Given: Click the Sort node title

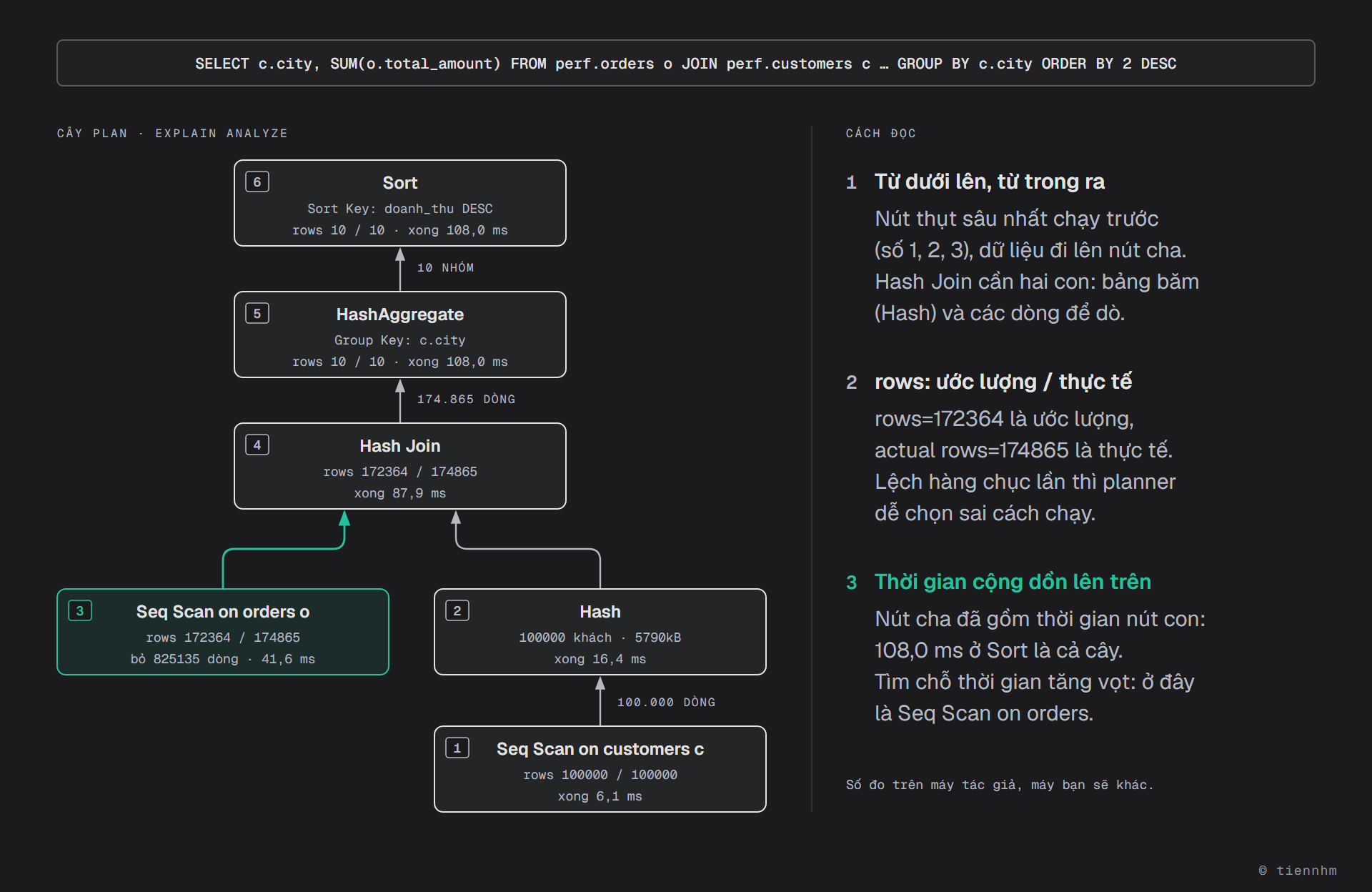Looking at the screenshot, I should pyautogui.click(x=399, y=183).
